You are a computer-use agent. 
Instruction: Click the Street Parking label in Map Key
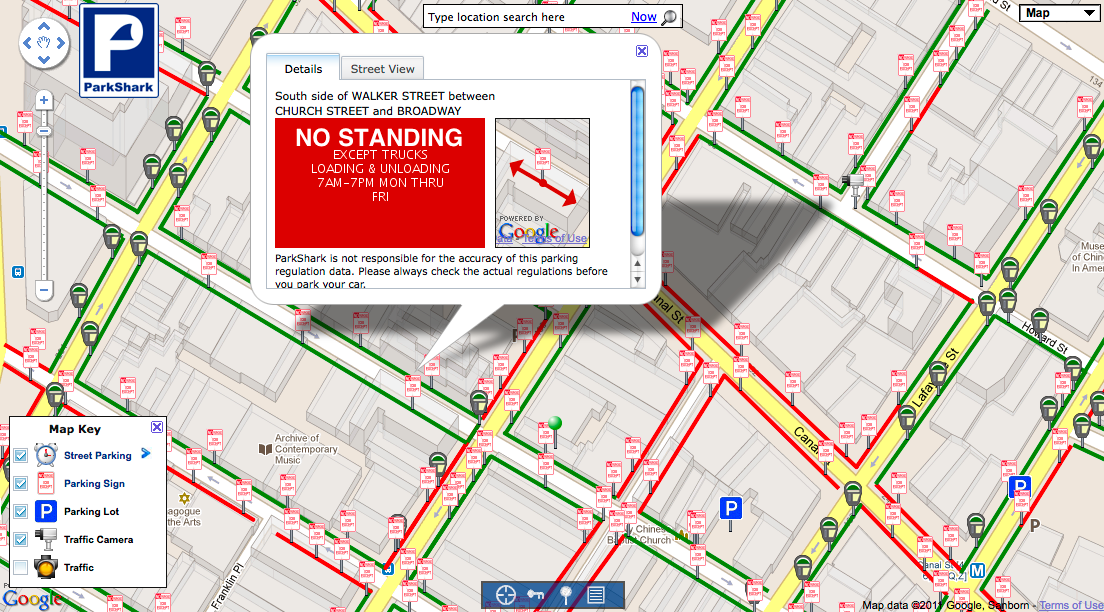tap(98, 456)
